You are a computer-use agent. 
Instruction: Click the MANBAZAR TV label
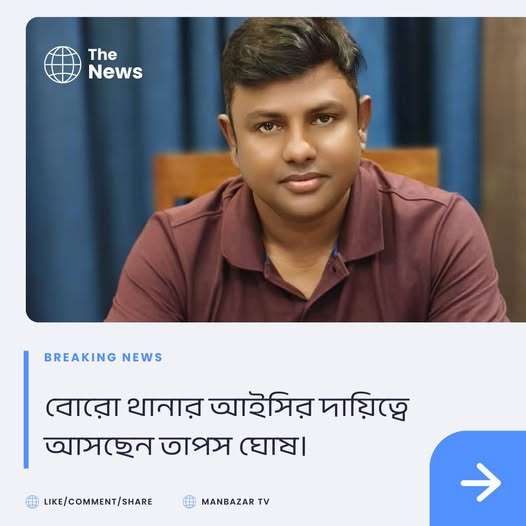point(235,502)
